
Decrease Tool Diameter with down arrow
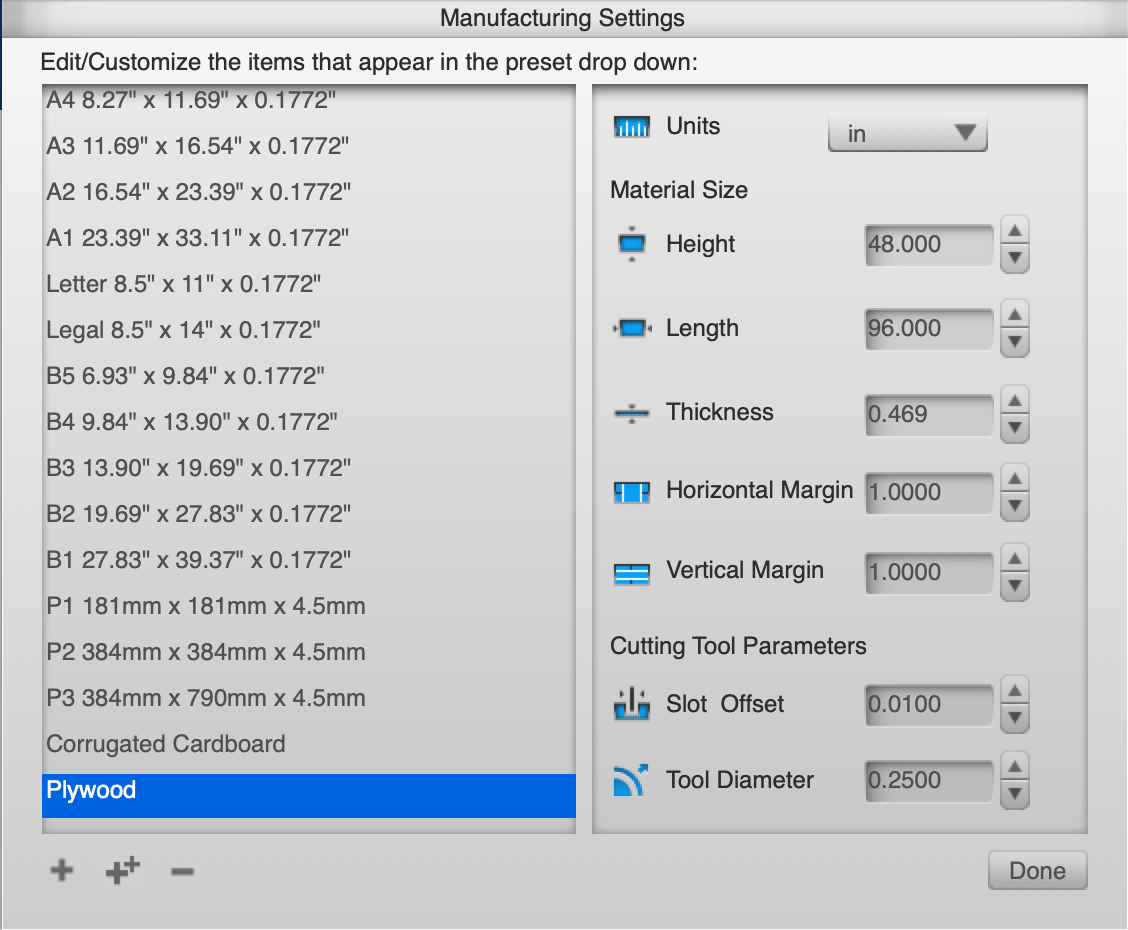click(x=1014, y=794)
